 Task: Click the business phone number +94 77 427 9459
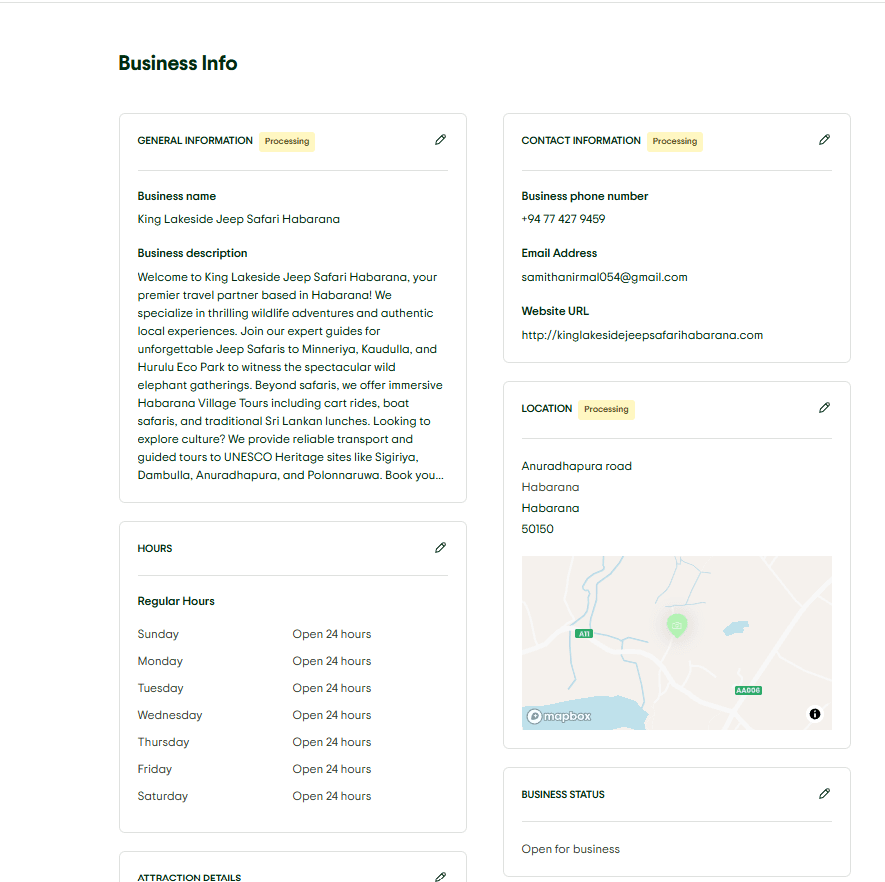563,219
